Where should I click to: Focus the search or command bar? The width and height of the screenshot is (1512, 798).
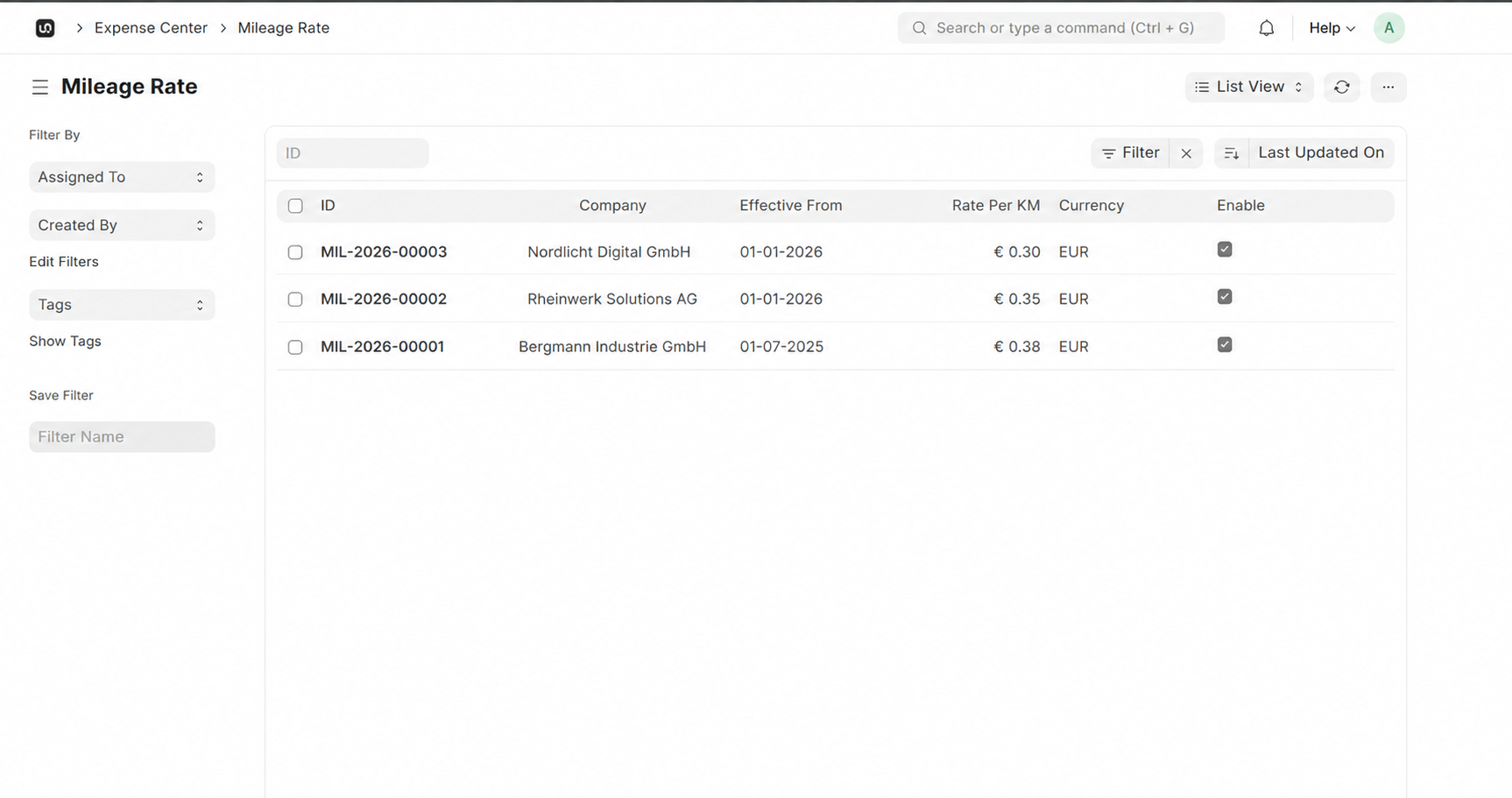pyautogui.click(x=1061, y=28)
